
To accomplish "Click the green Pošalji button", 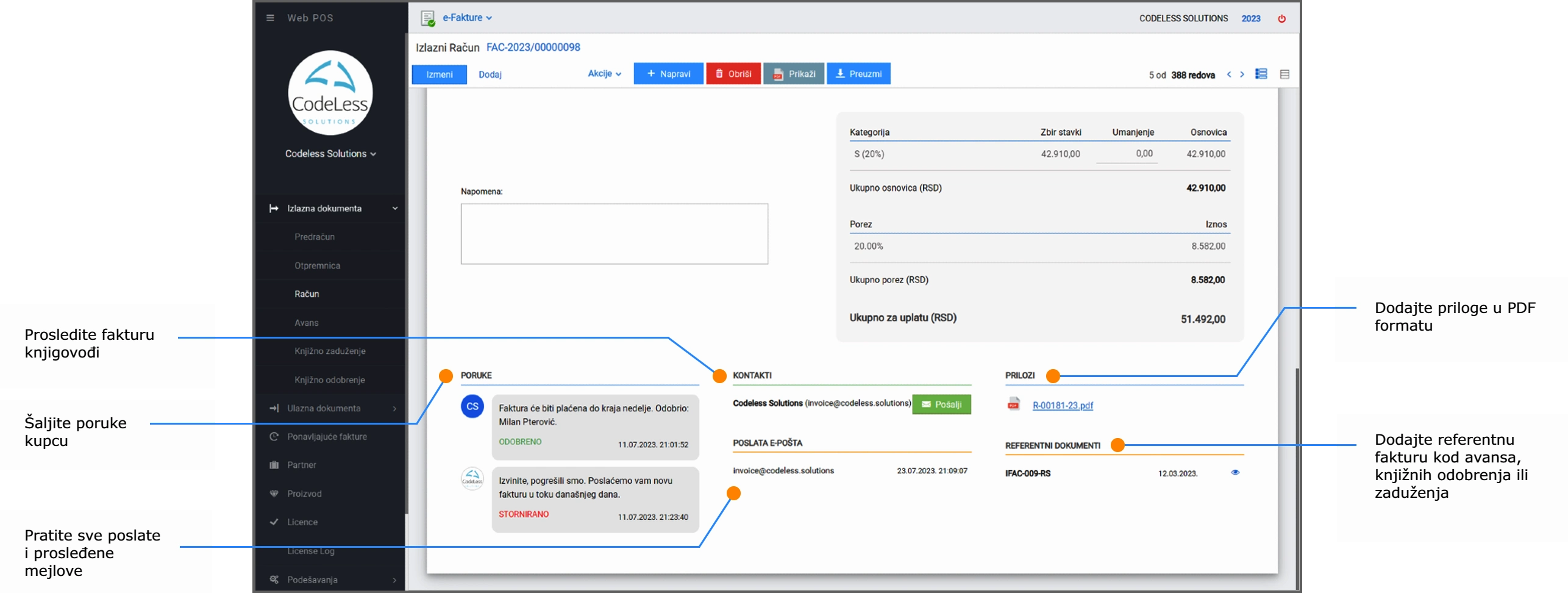I will coord(941,404).
